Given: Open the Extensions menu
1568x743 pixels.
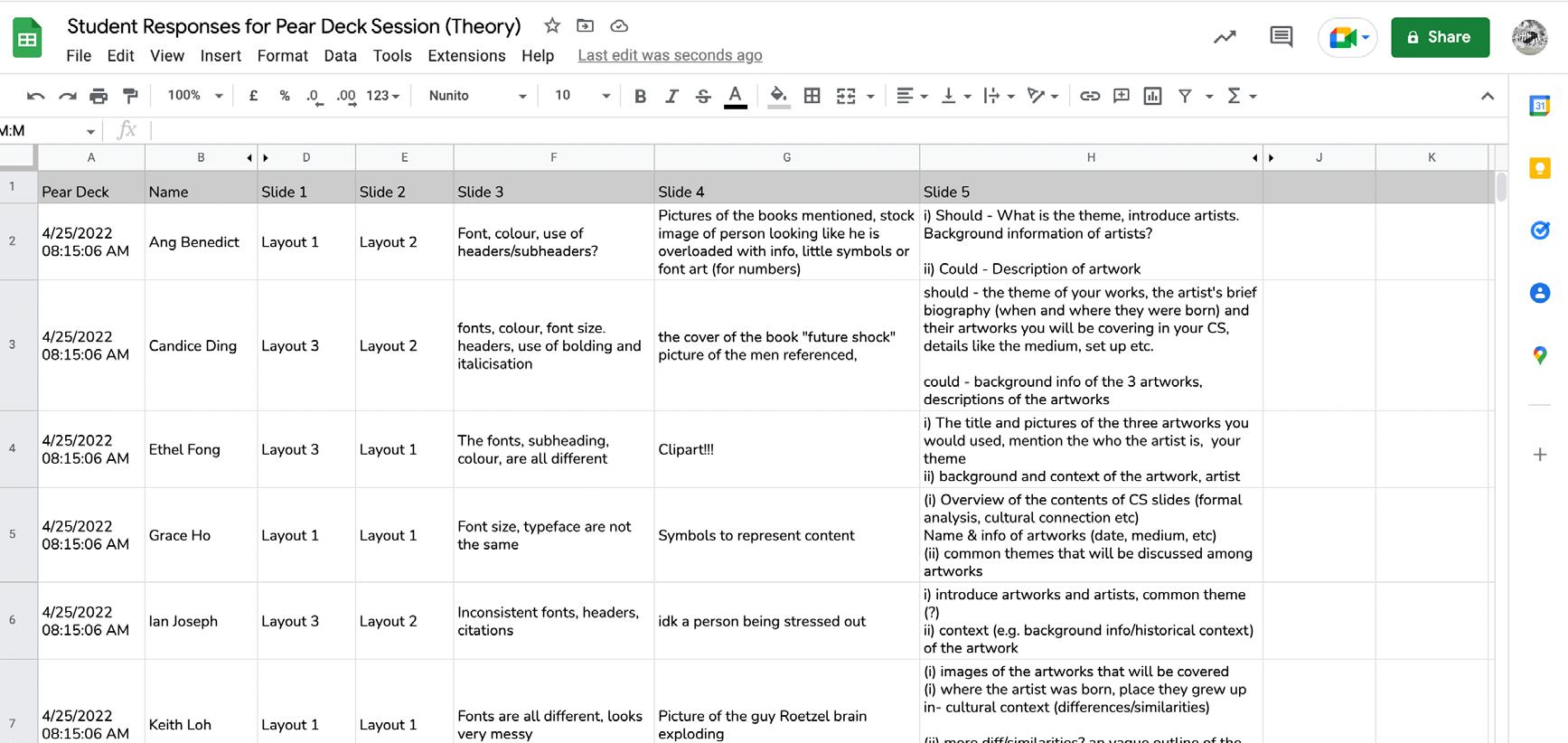Looking at the screenshot, I should [x=466, y=56].
